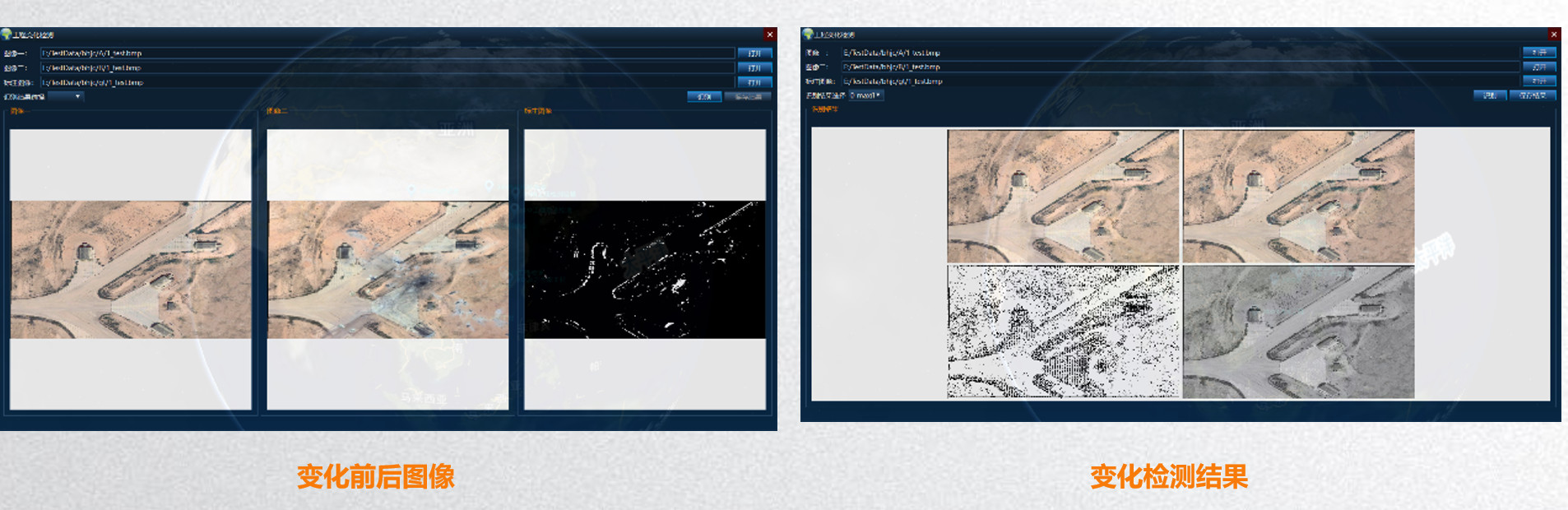Click the greyed save result button in left window

748,96
